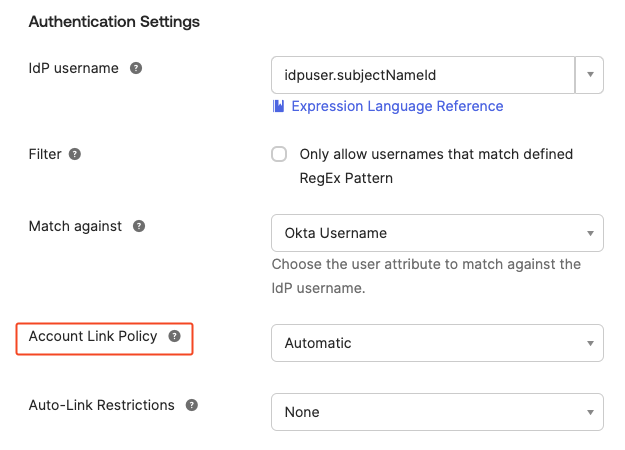Click the Auto-Link Restrictions help icon
The image size is (625, 450).
click(x=192, y=406)
